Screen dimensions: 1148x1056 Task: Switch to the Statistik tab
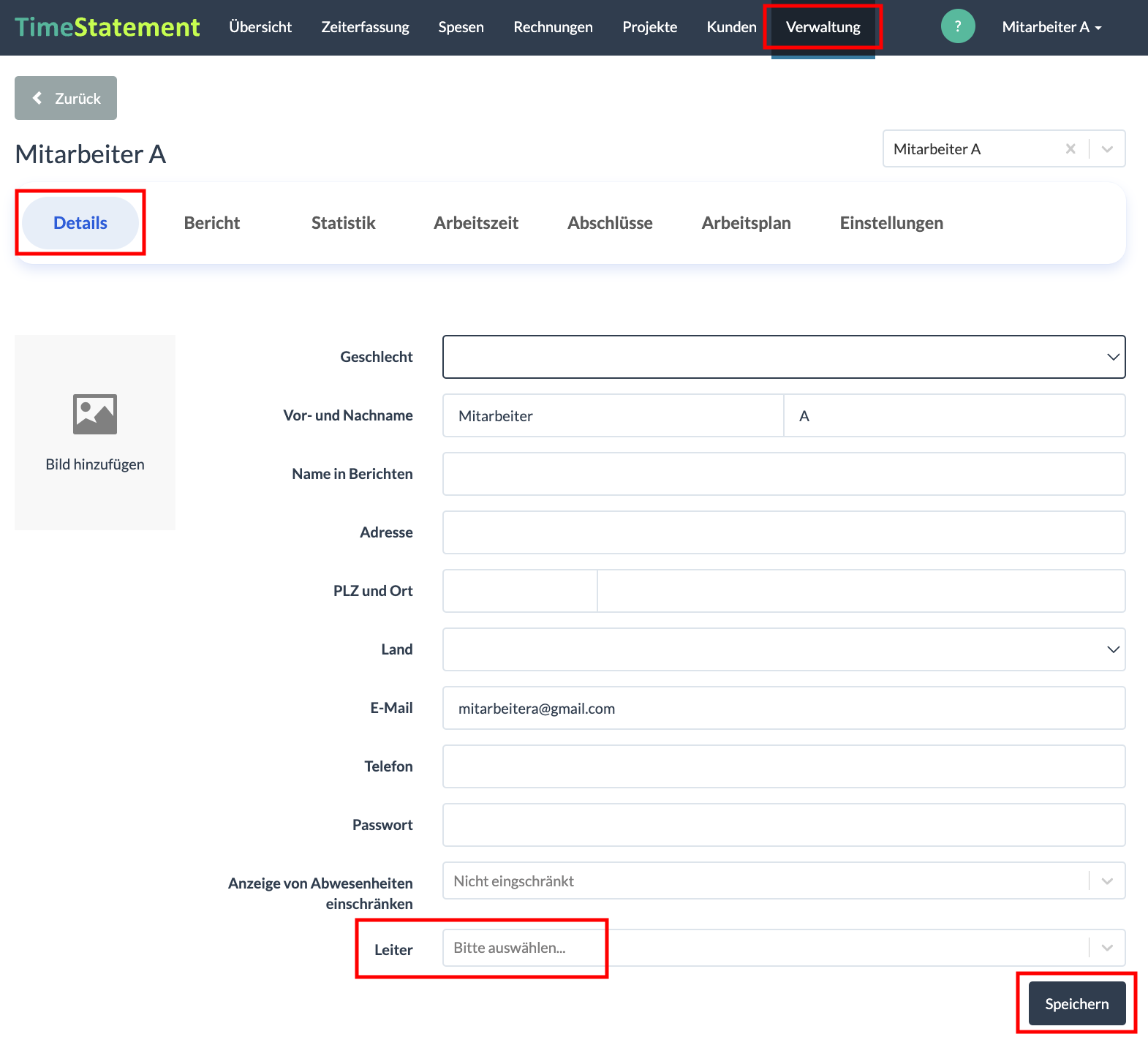[x=344, y=222]
